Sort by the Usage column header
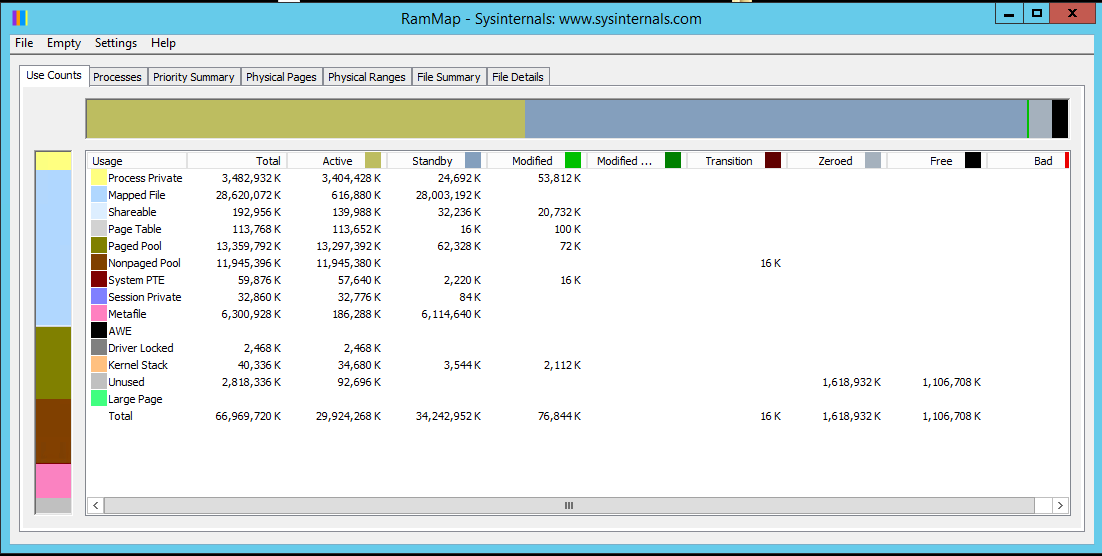Image resolution: width=1102 pixels, height=556 pixels. click(137, 161)
